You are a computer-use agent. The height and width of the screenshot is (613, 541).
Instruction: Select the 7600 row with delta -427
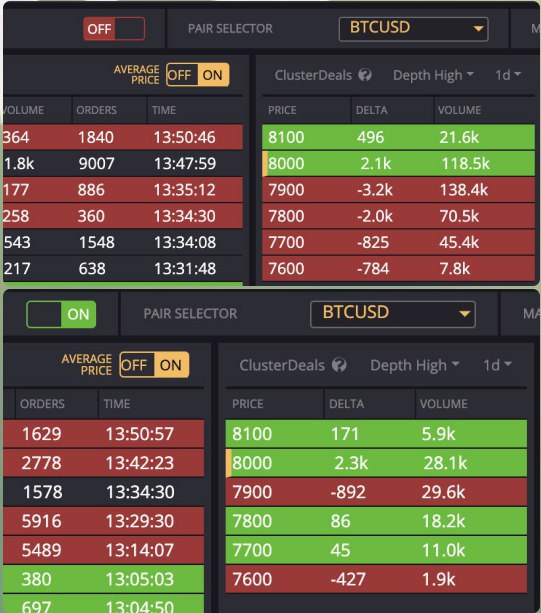point(376,579)
